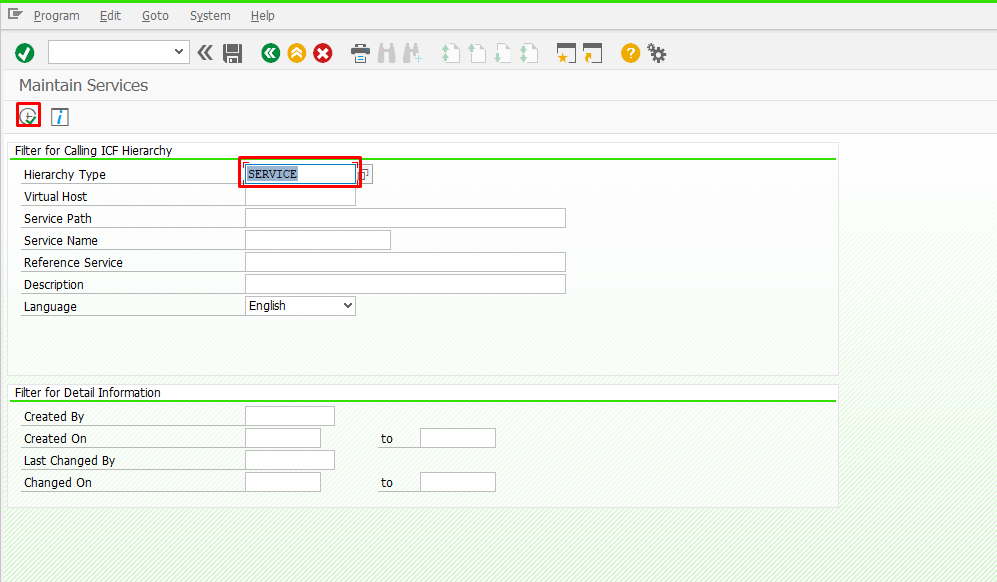The image size is (997, 582).
Task: Open the Information icon below Maintain Services
Action: [59, 116]
